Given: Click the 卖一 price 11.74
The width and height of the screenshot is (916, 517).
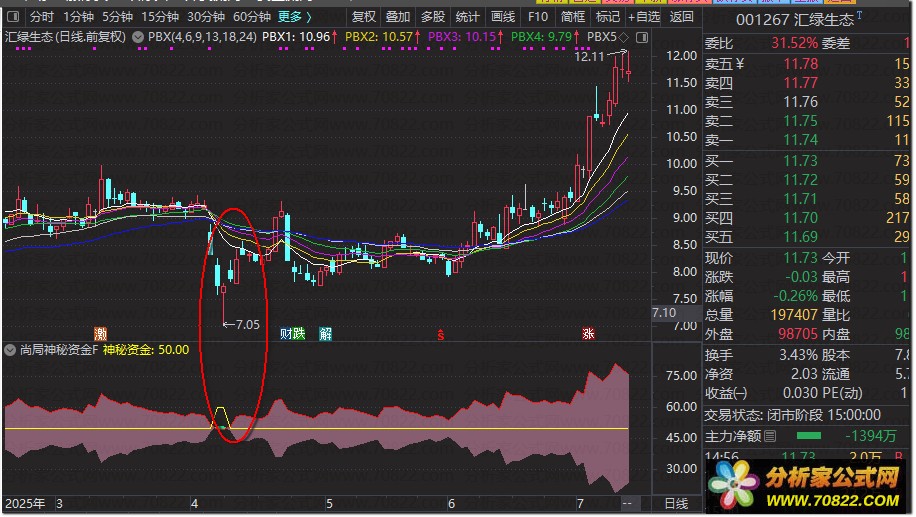Looking at the screenshot, I should (800, 140).
